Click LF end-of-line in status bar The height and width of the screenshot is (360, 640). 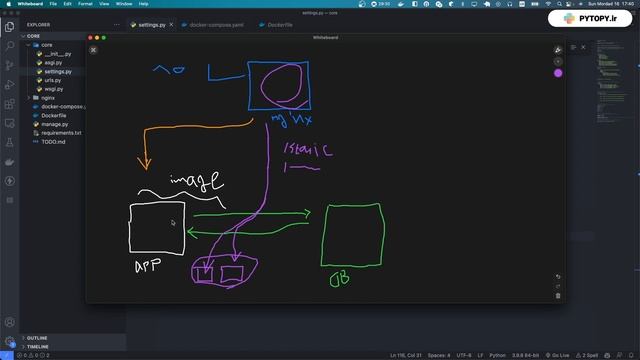(x=480, y=356)
